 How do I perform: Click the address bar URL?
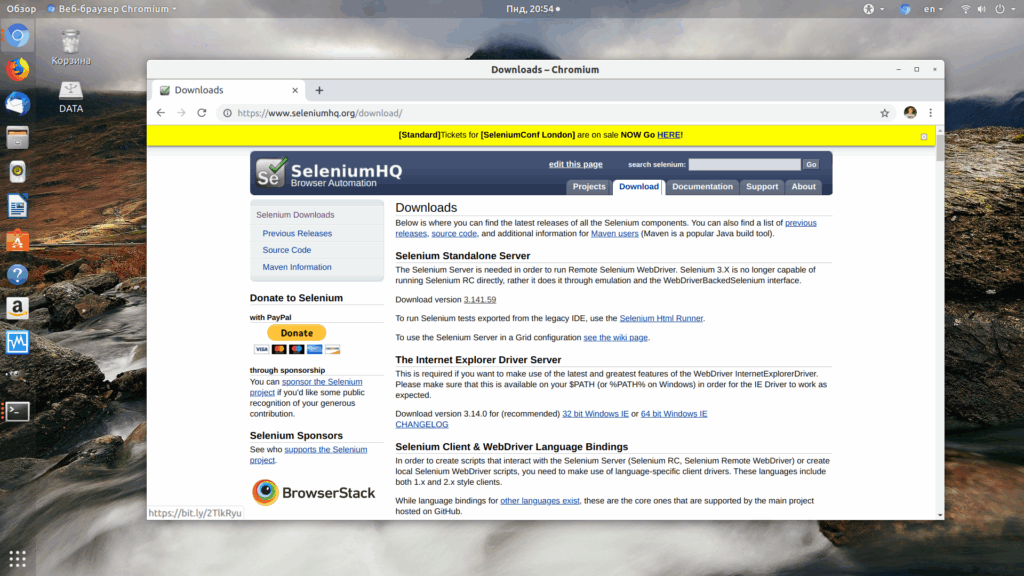click(x=319, y=113)
